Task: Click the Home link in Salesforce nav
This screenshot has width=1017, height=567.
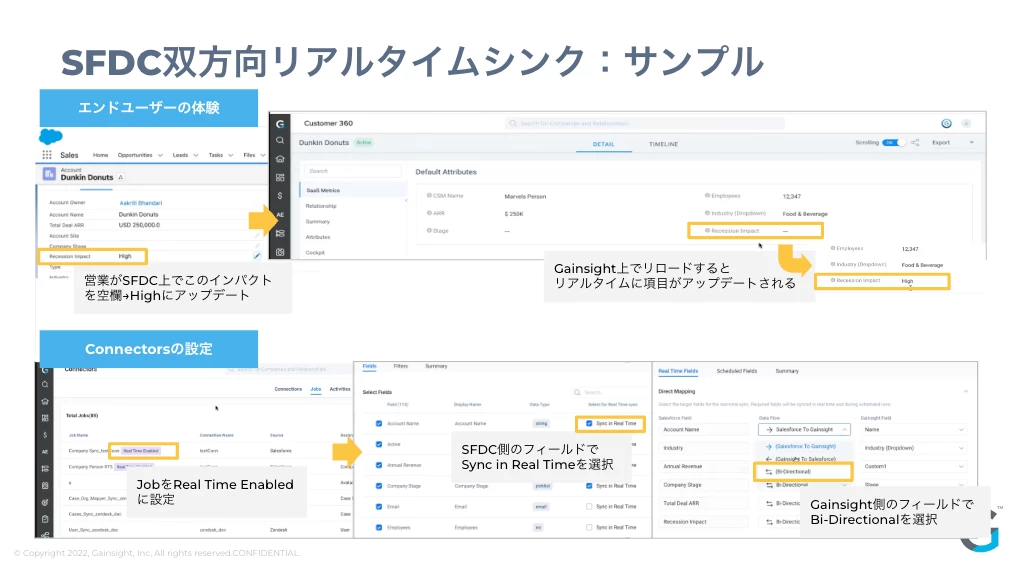Action: (101, 155)
